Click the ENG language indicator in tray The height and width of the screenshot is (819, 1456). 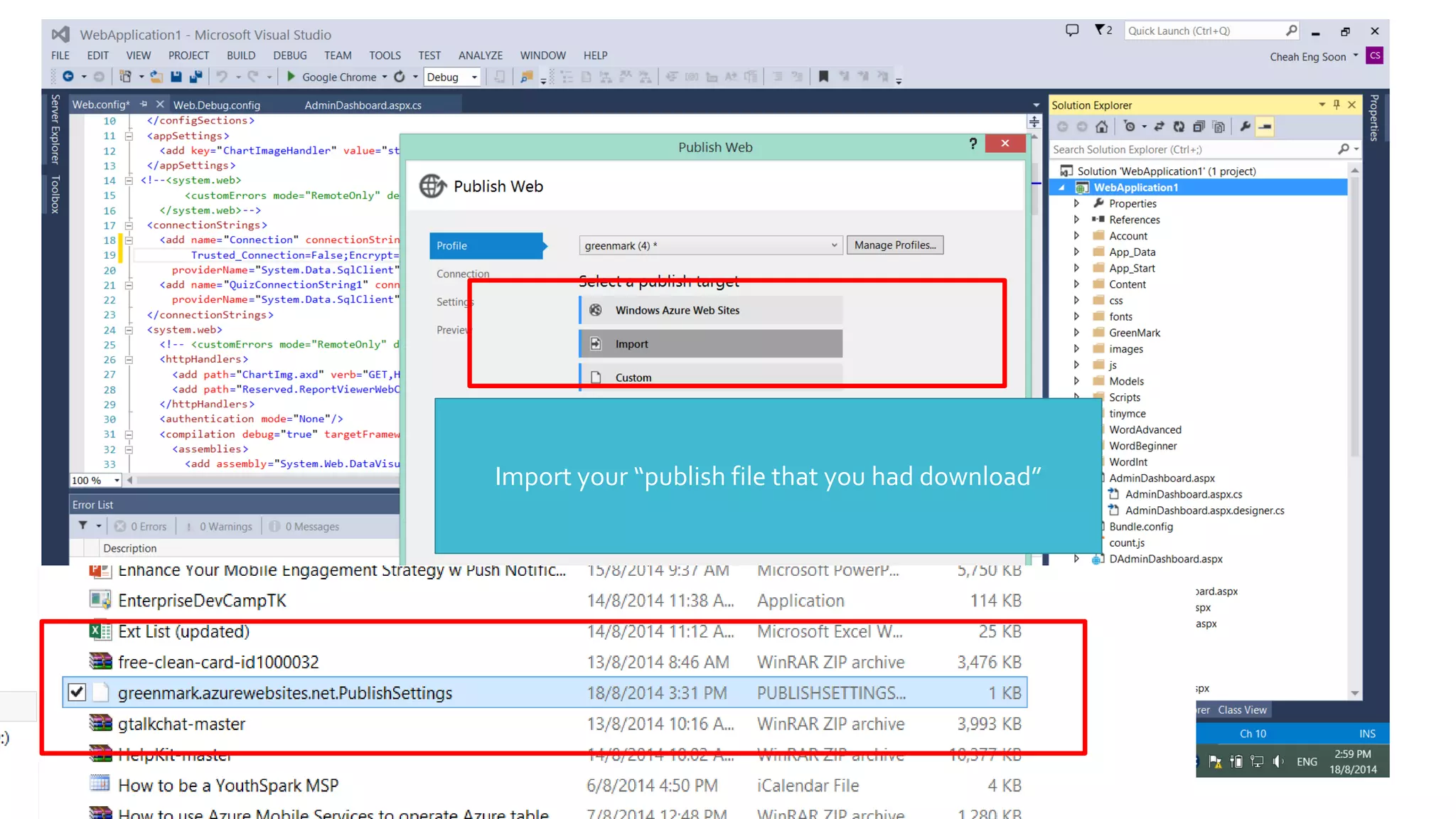1307,761
